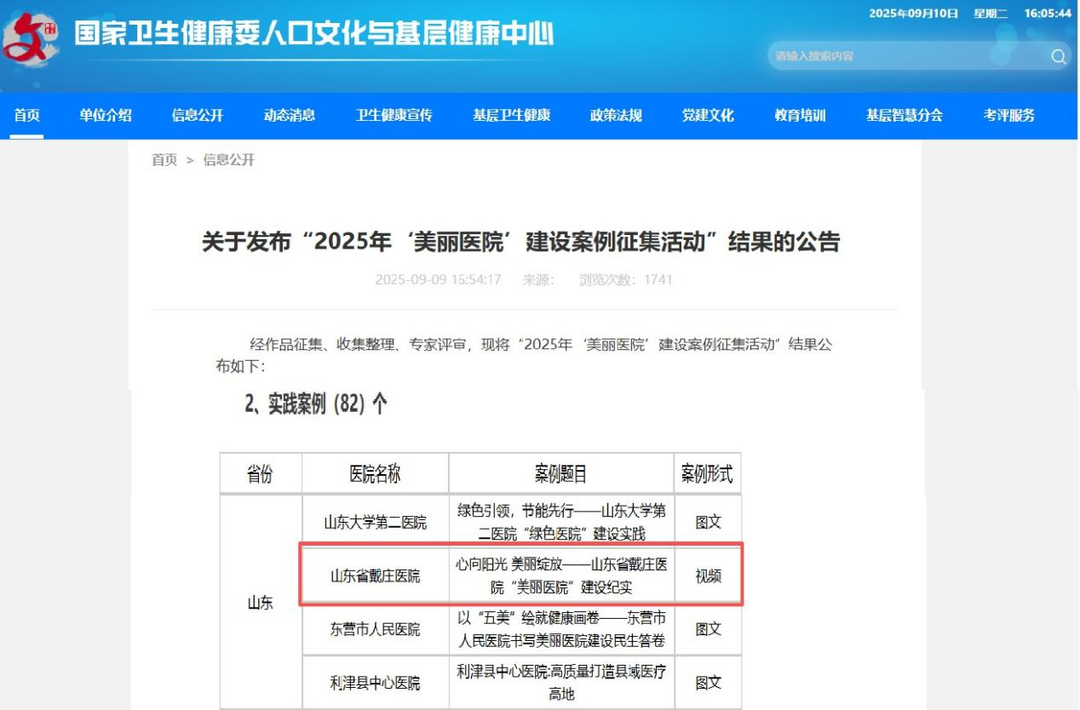Click the magnifier search icon

coord(1058,56)
